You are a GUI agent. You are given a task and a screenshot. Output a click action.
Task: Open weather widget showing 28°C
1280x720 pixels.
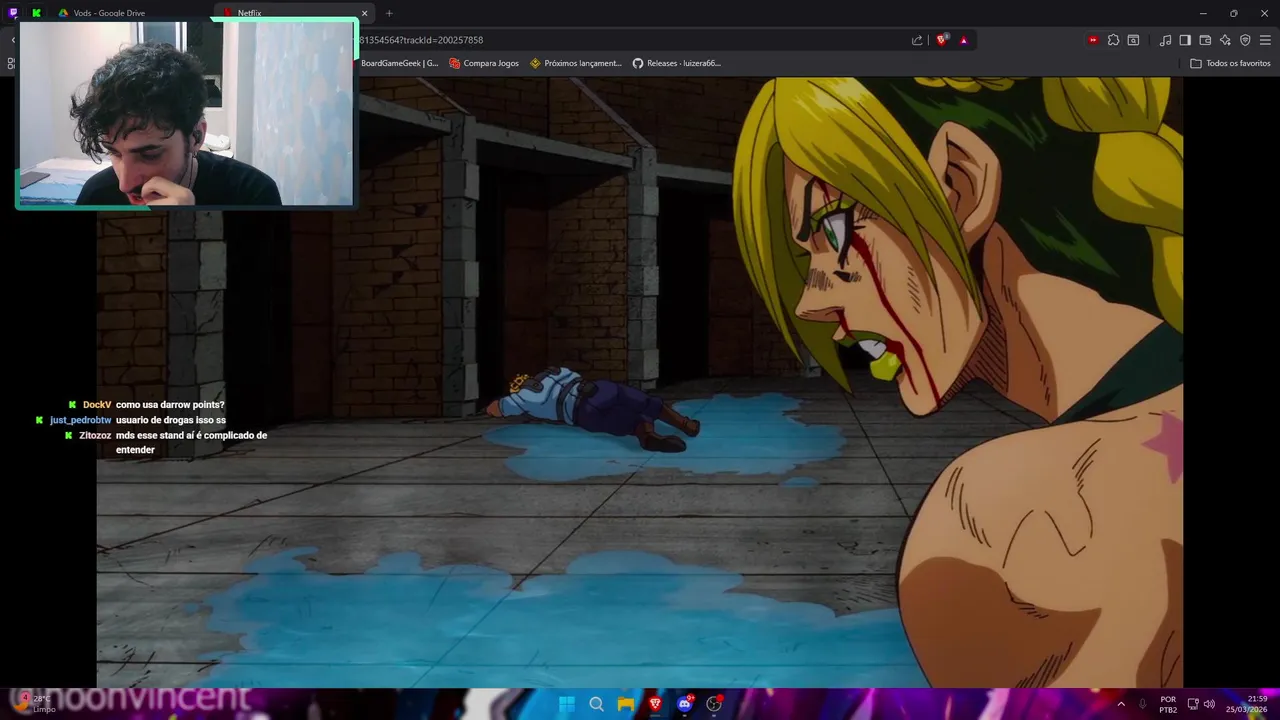pos(35,704)
